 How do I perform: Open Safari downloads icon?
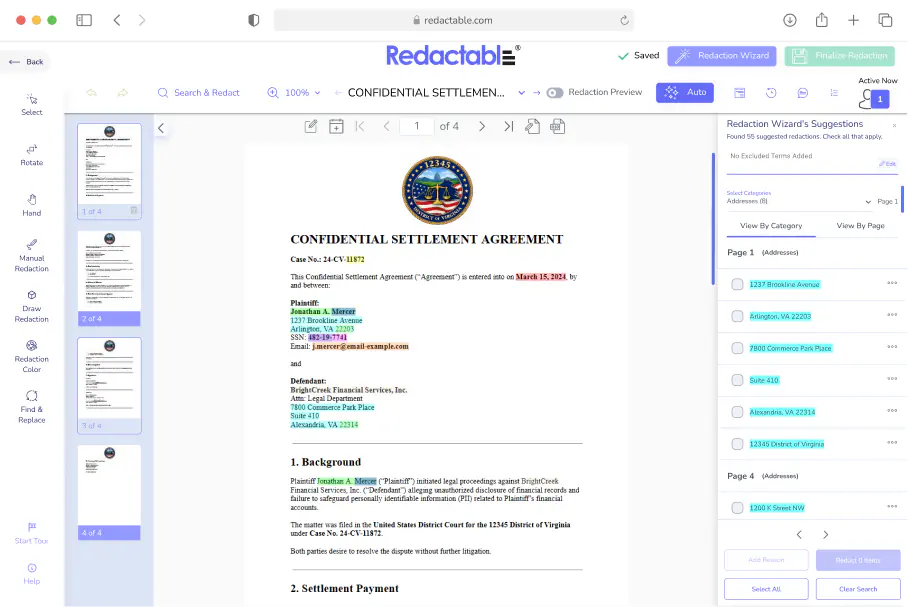click(790, 20)
